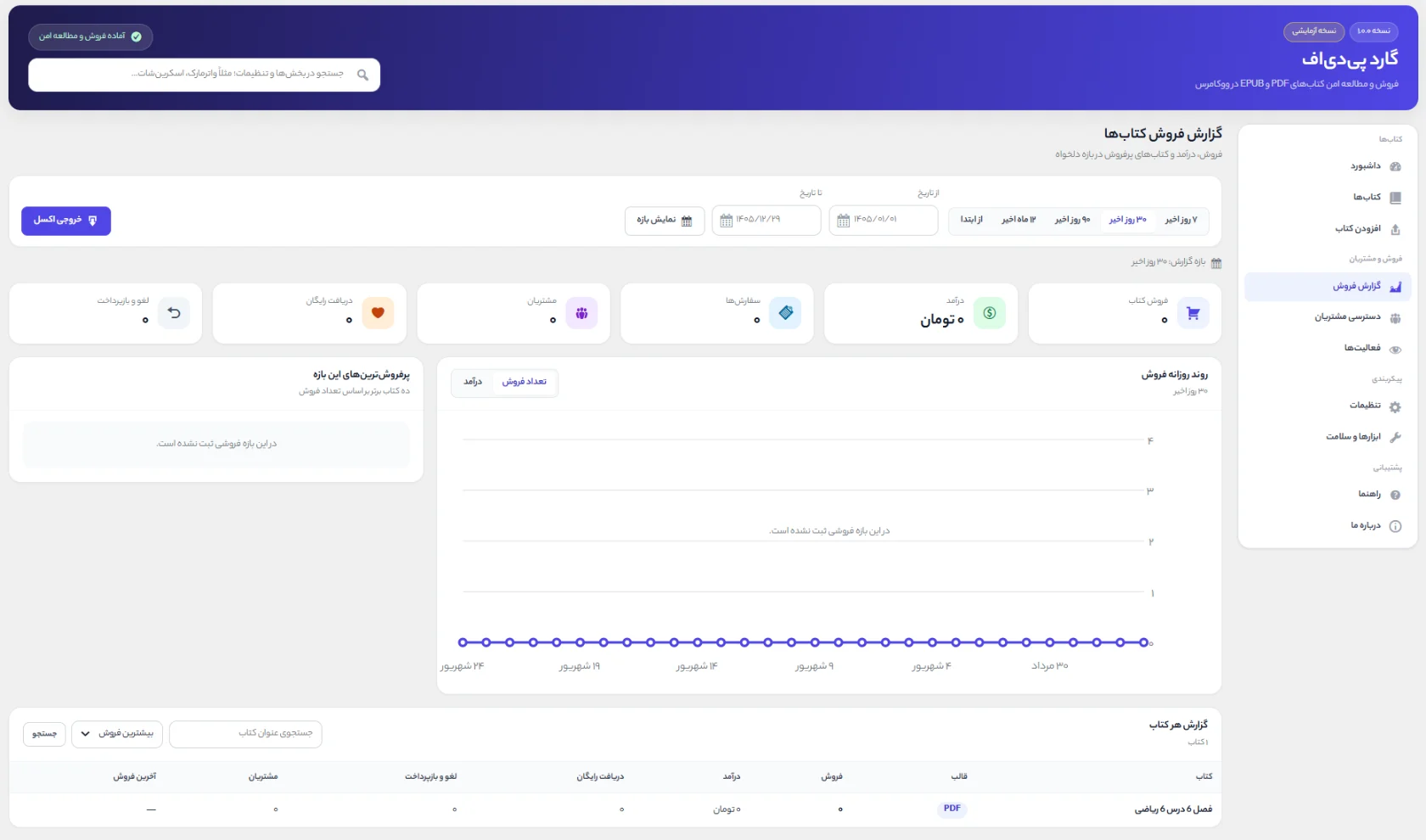Screen dimensions: 1426x840
Task: Click the ابزارها و سلامت wrench icon
Action: [1395, 437]
